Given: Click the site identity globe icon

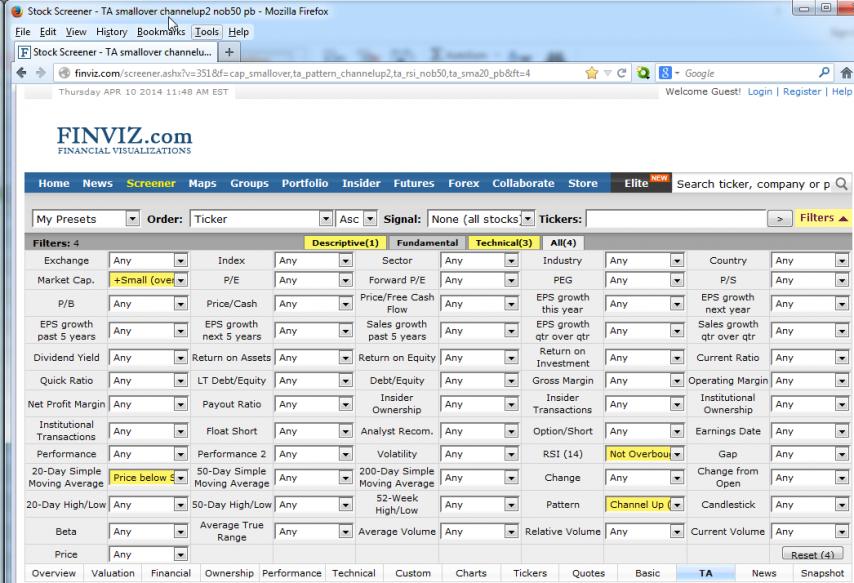Looking at the screenshot, I should coord(64,73).
